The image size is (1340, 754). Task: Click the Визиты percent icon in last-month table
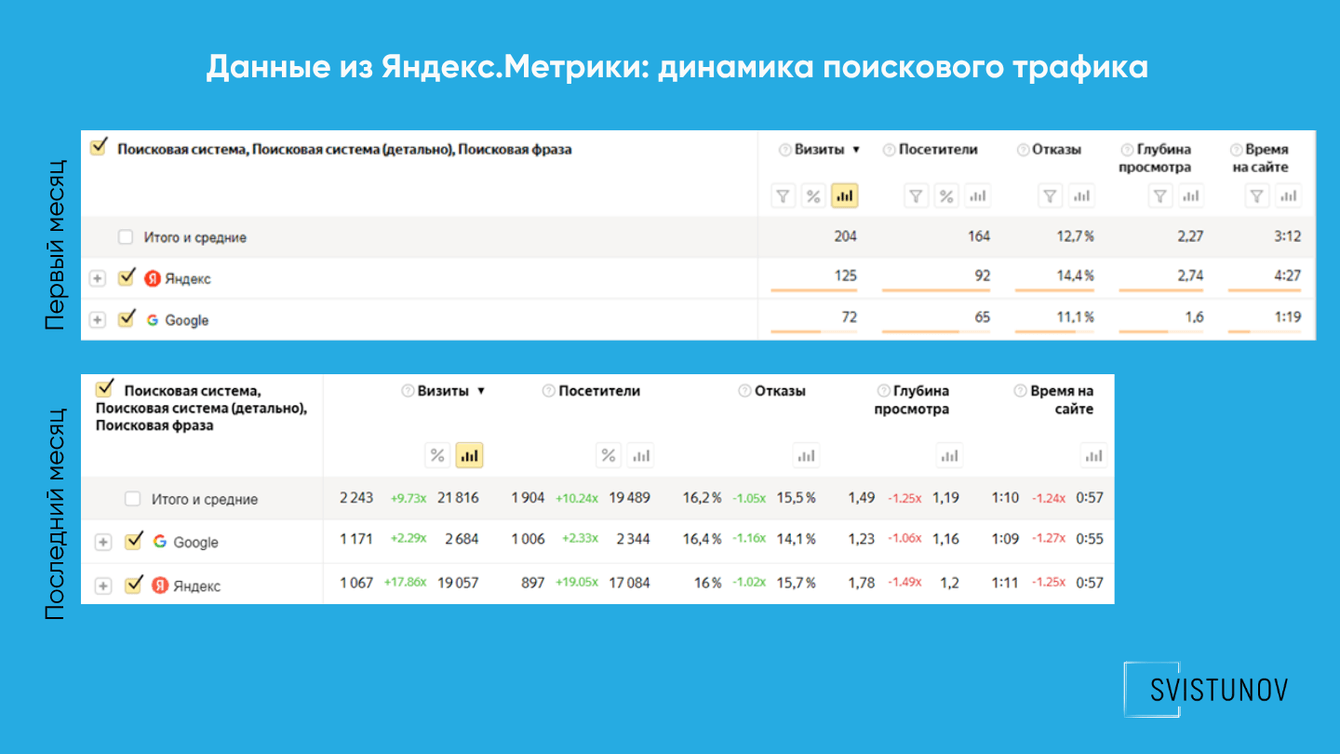pos(437,455)
